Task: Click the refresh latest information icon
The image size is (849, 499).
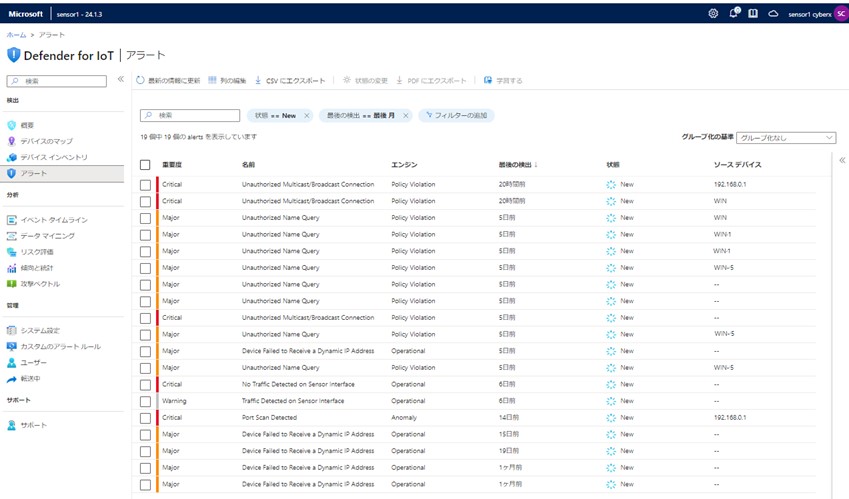Action: (140, 80)
